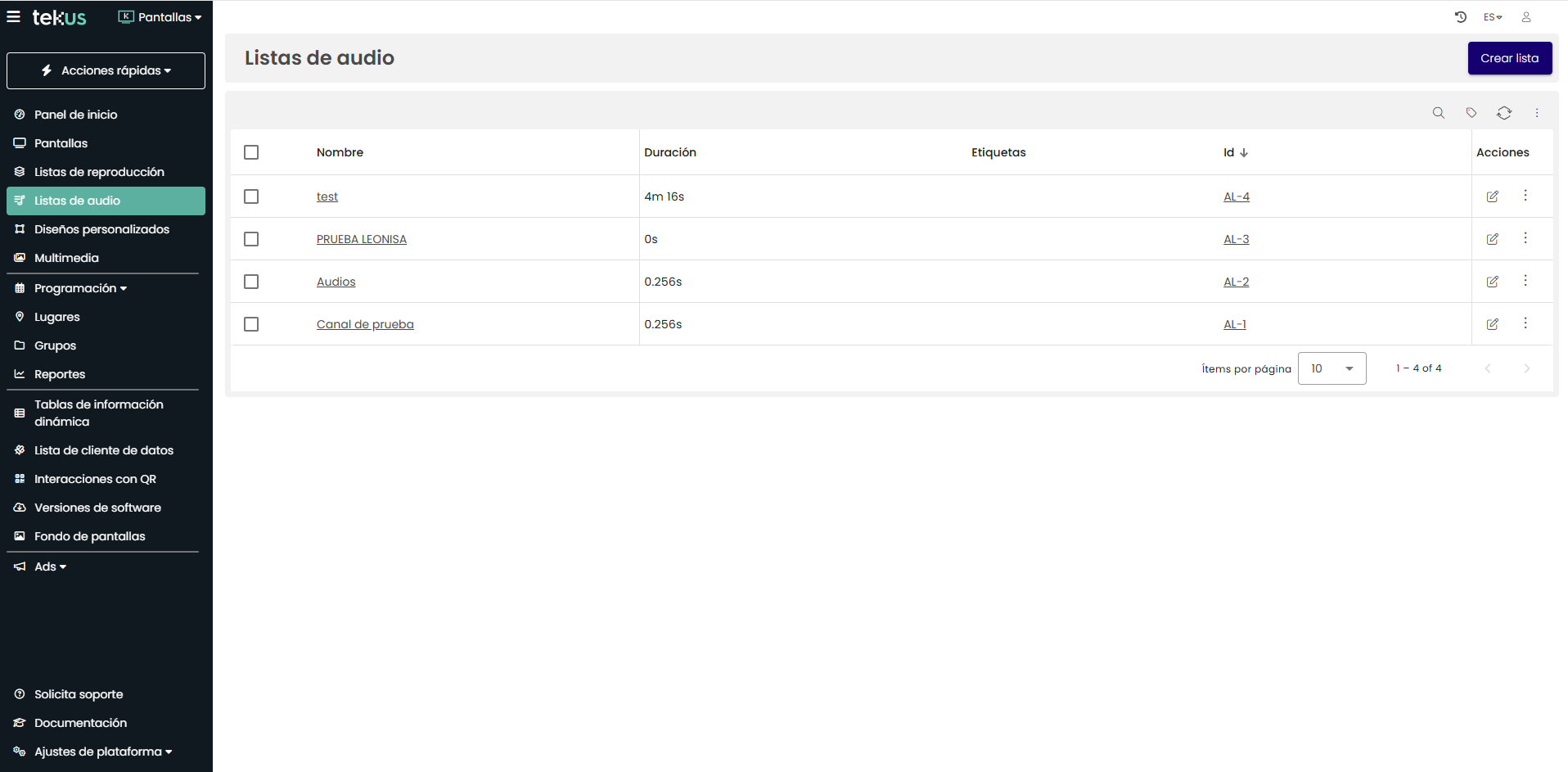Open the items per page dropdown
This screenshot has width=1568, height=772.
click(x=1331, y=368)
